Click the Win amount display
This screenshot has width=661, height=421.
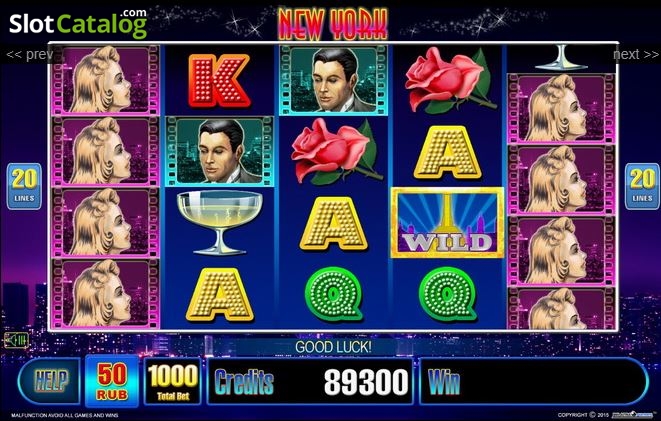pyautogui.click(x=533, y=382)
